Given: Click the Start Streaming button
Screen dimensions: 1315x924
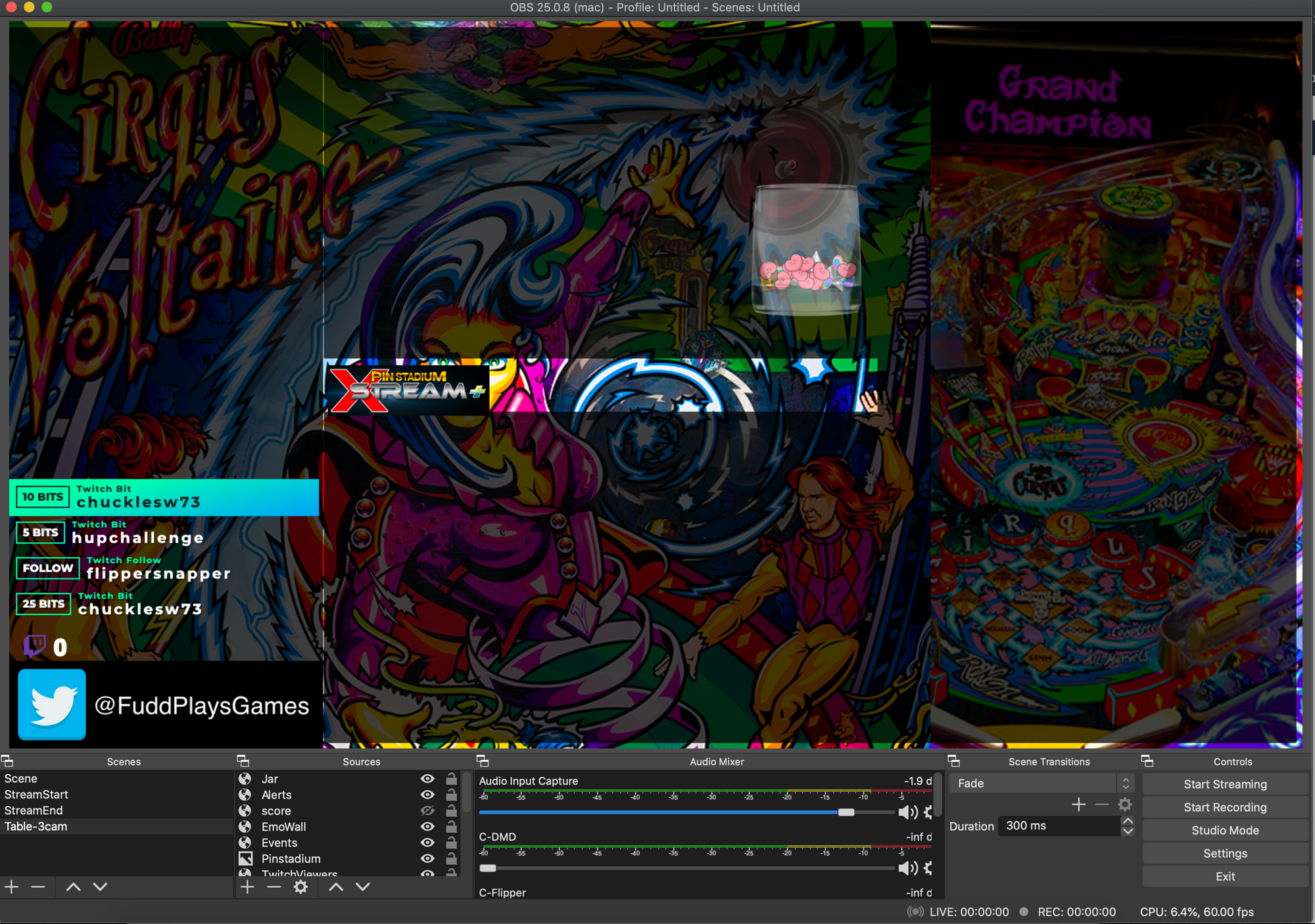Looking at the screenshot, I should point(1225,784).
